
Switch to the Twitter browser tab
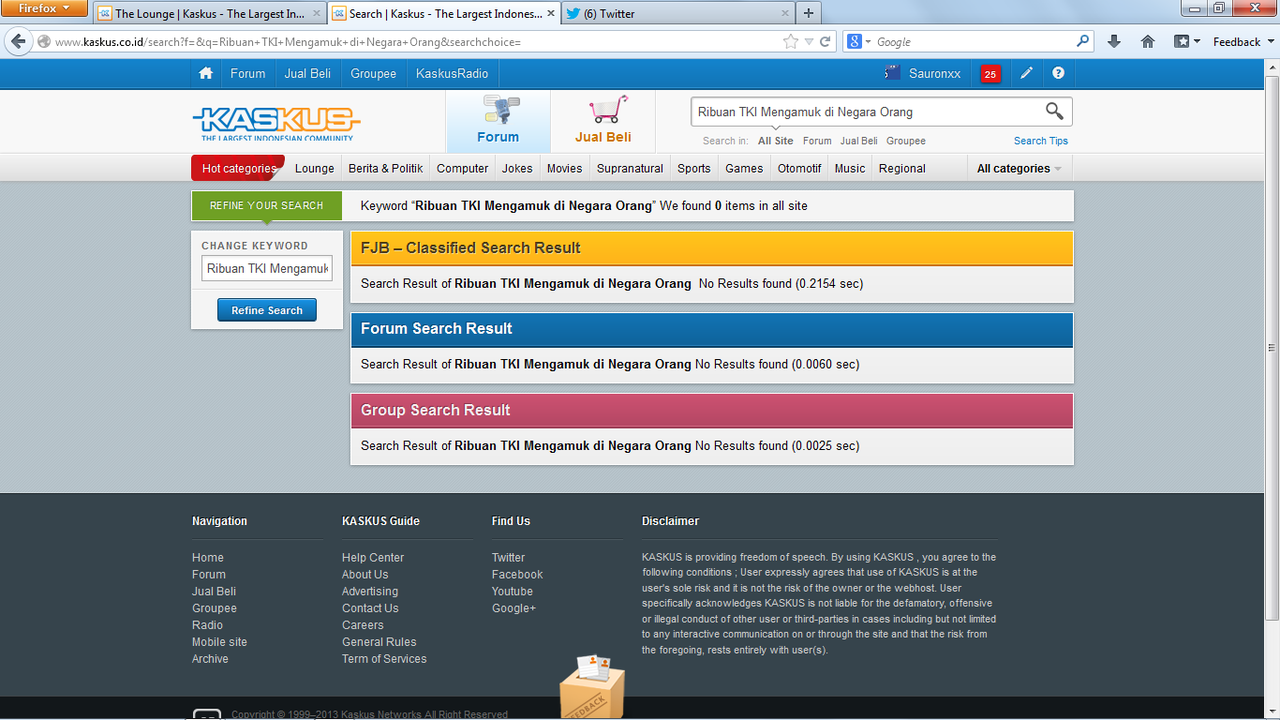(x=676, y=14)
